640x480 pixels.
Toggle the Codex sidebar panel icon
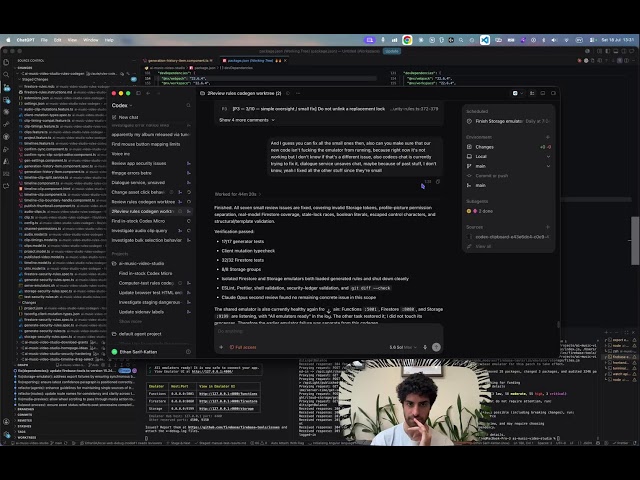138,93
